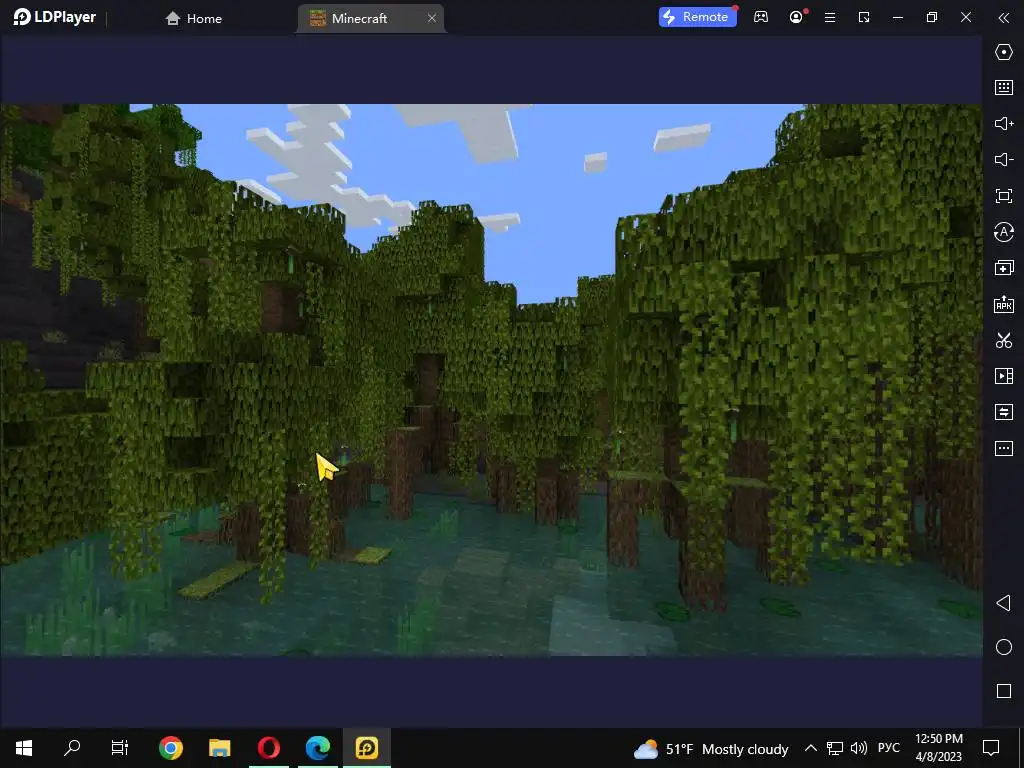This screenshot has height=768, width=1024.
Task: Open multi-instance manager plus icon
Action: (1004, 268)
